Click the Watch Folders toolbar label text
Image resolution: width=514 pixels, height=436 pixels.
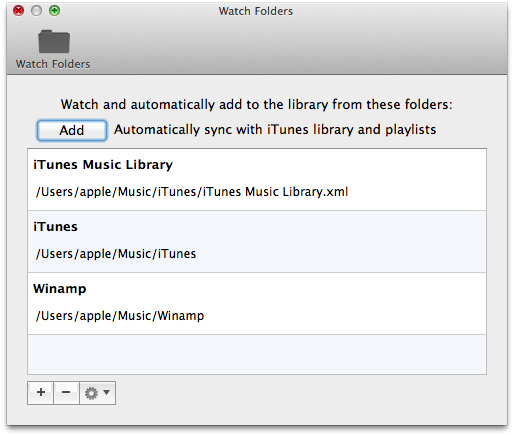tap(53, 64)
